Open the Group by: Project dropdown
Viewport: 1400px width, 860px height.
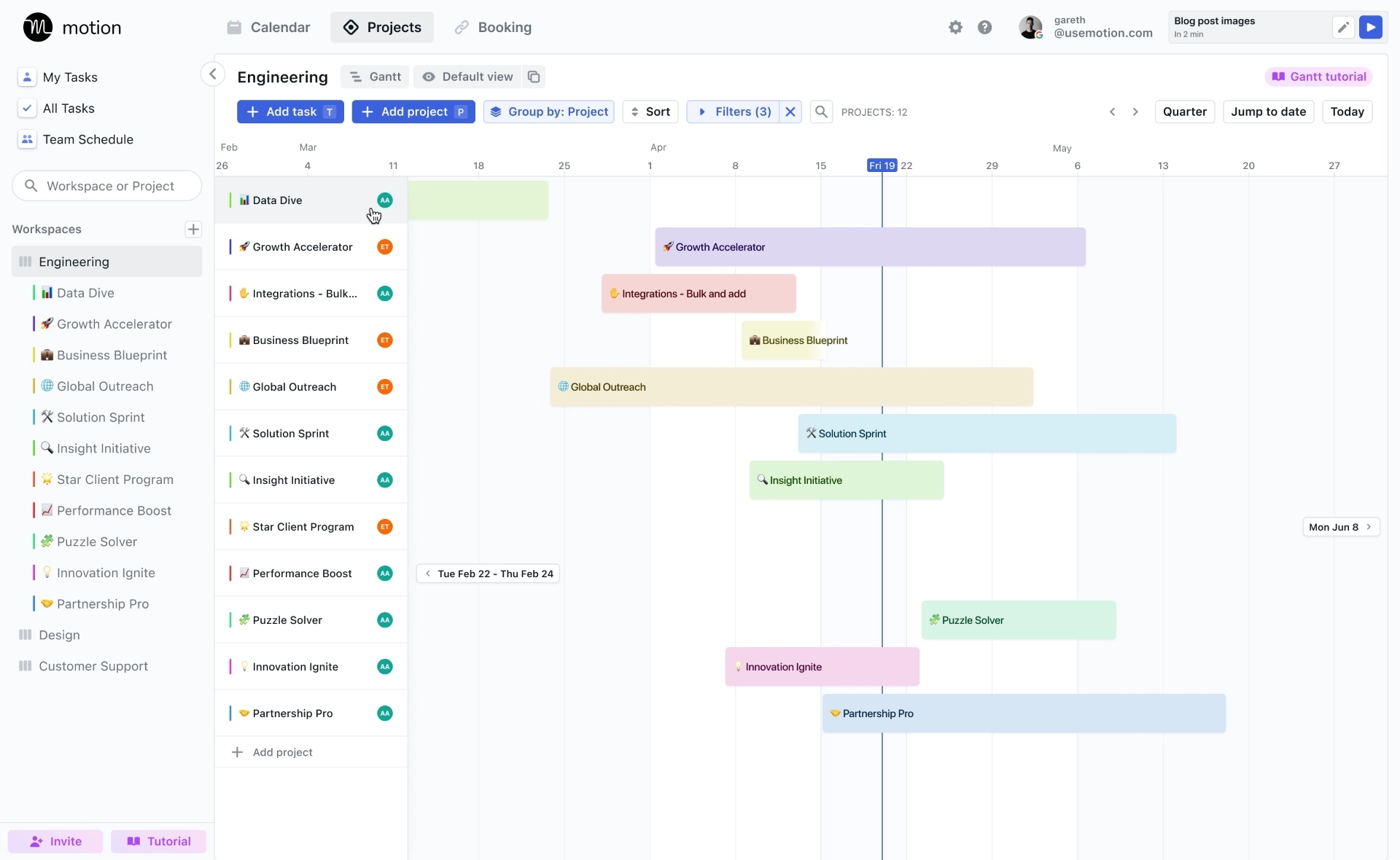[549, 112]
